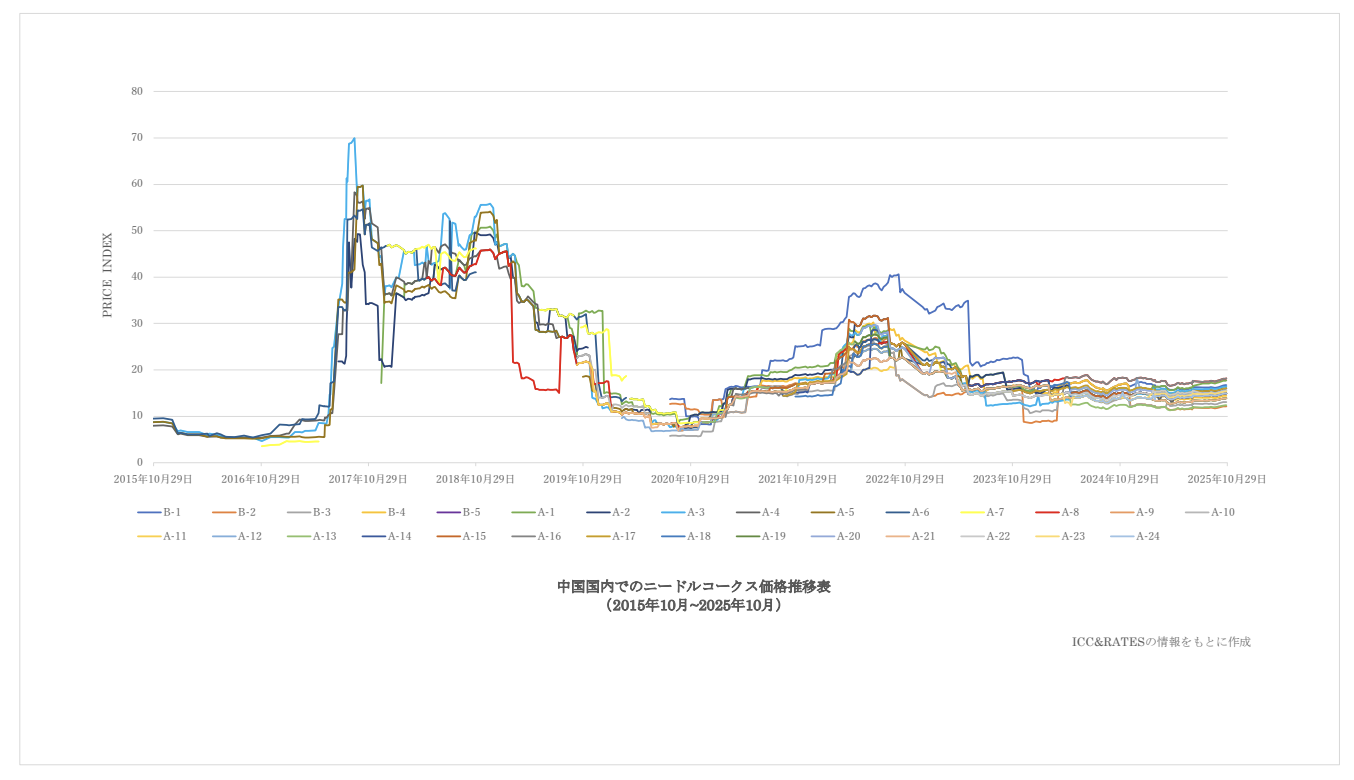Click the 2020年10月29日 x-axis label
The height and width of the screenshot is (780, 1354).
point(690,479)
